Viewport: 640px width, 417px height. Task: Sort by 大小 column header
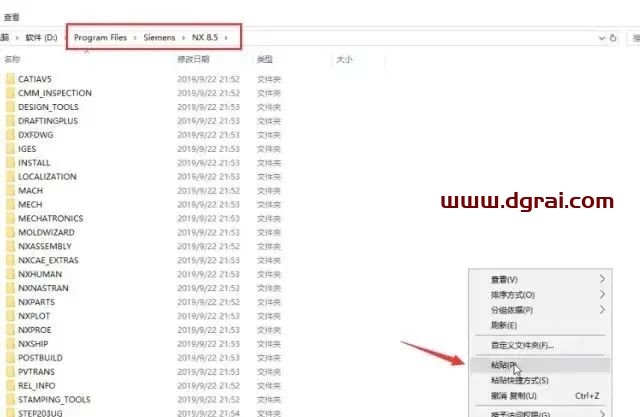click(x=344, y=60)
